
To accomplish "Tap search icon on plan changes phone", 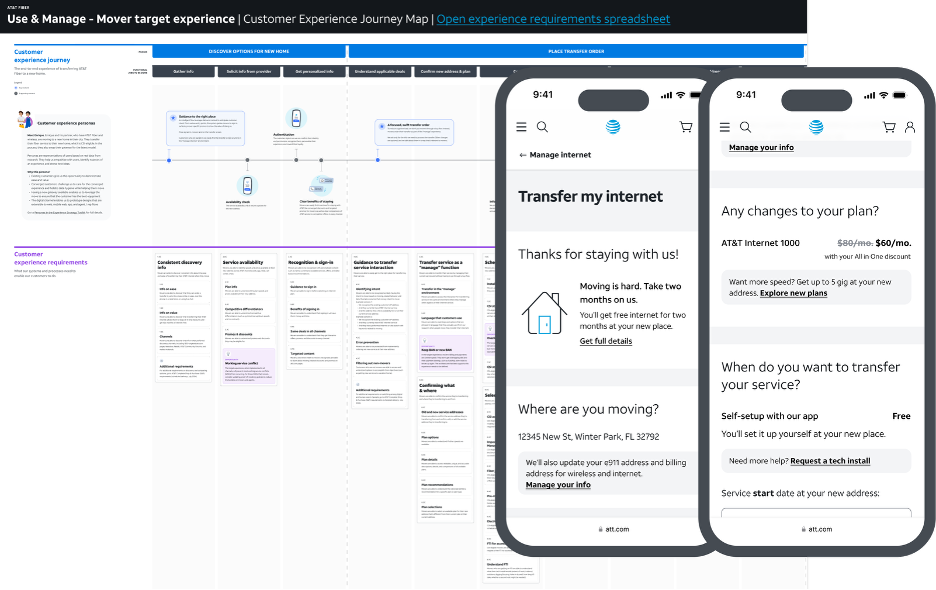I will 746,127.
